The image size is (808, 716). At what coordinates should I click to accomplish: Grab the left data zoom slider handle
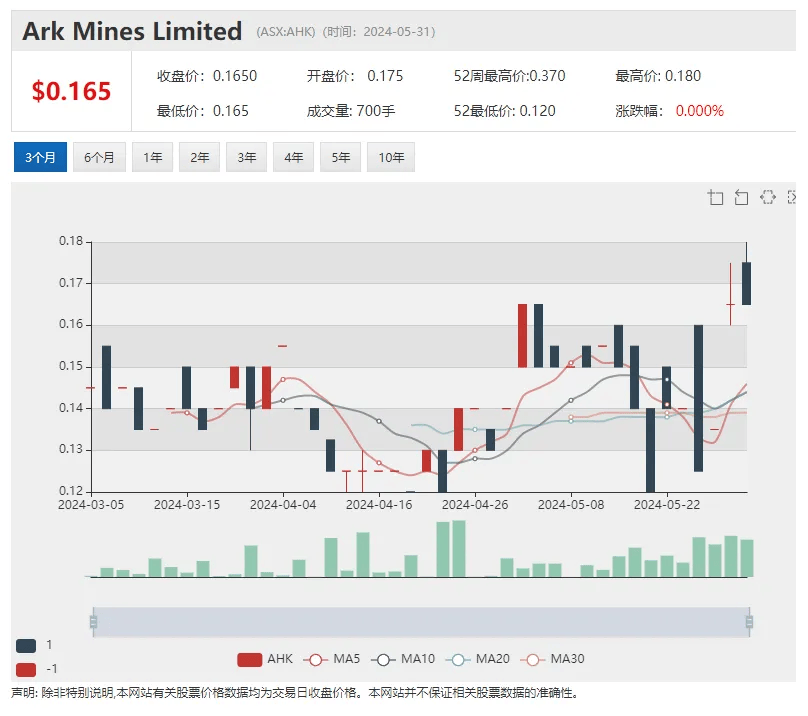click(93, 622)
